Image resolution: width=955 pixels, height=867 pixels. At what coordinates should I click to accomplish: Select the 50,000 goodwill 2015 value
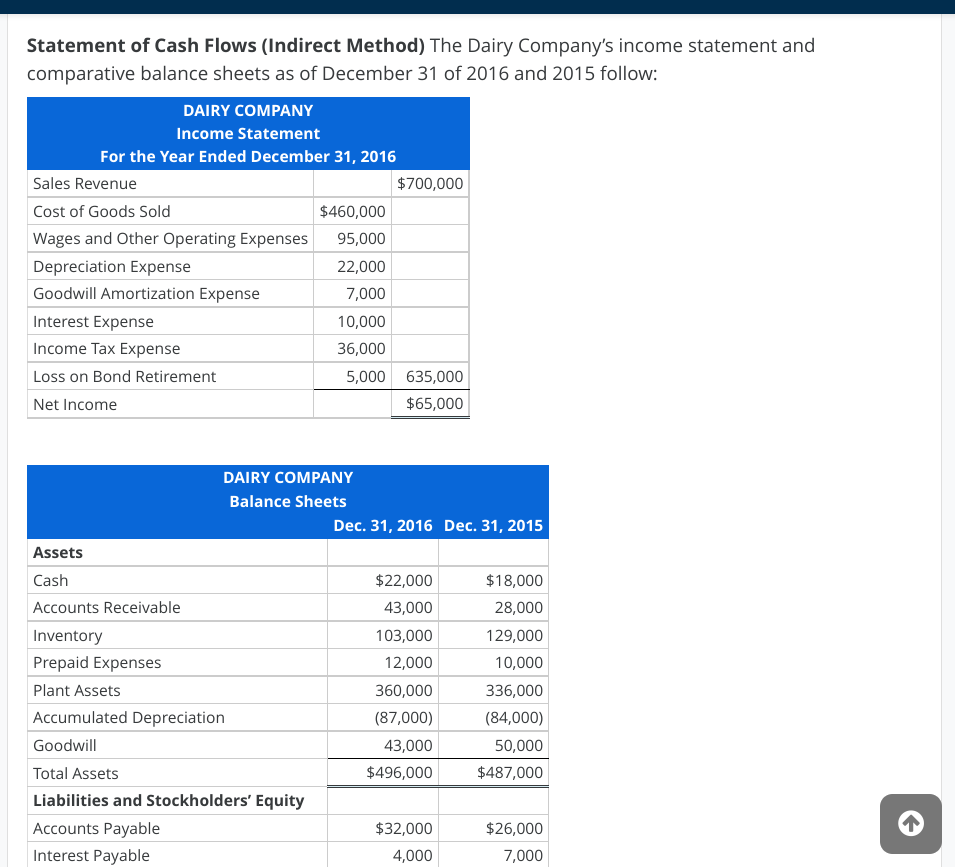pyautogui.click(x=518, y=745)
